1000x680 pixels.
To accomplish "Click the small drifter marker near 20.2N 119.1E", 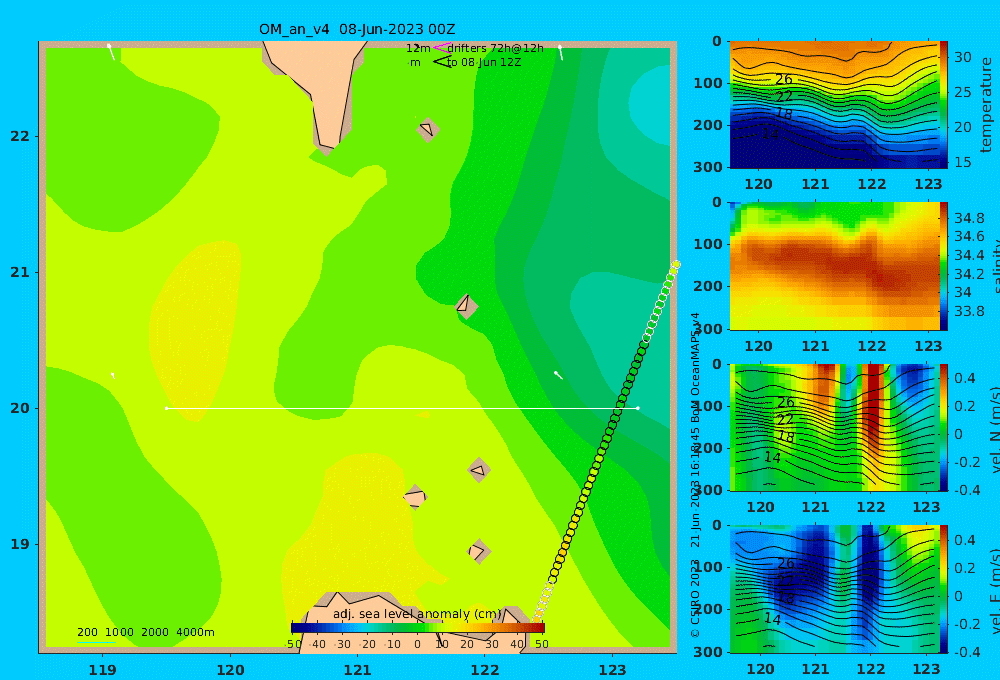I will (x=113, y=376).
